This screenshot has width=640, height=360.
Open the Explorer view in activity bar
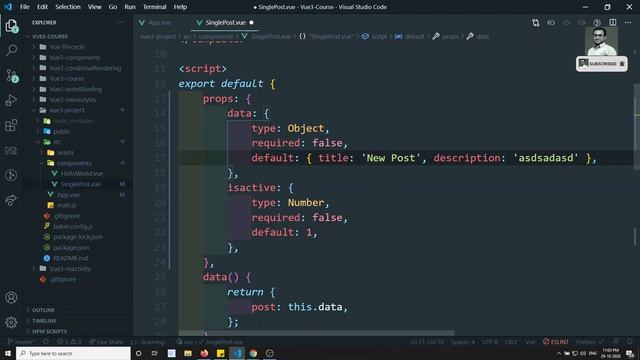[x=11, y=26]
